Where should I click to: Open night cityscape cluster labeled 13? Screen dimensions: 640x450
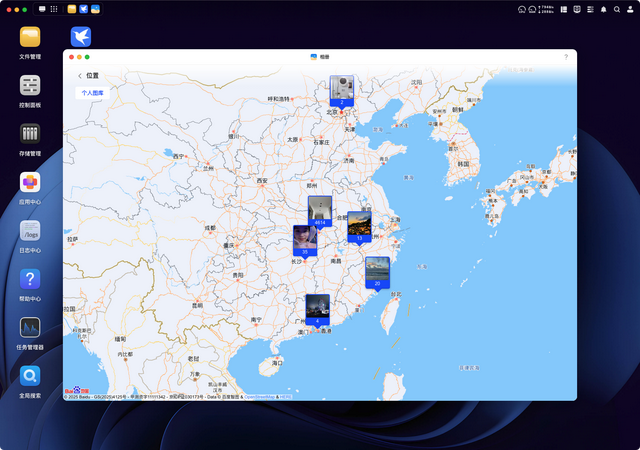pos(359,227)
